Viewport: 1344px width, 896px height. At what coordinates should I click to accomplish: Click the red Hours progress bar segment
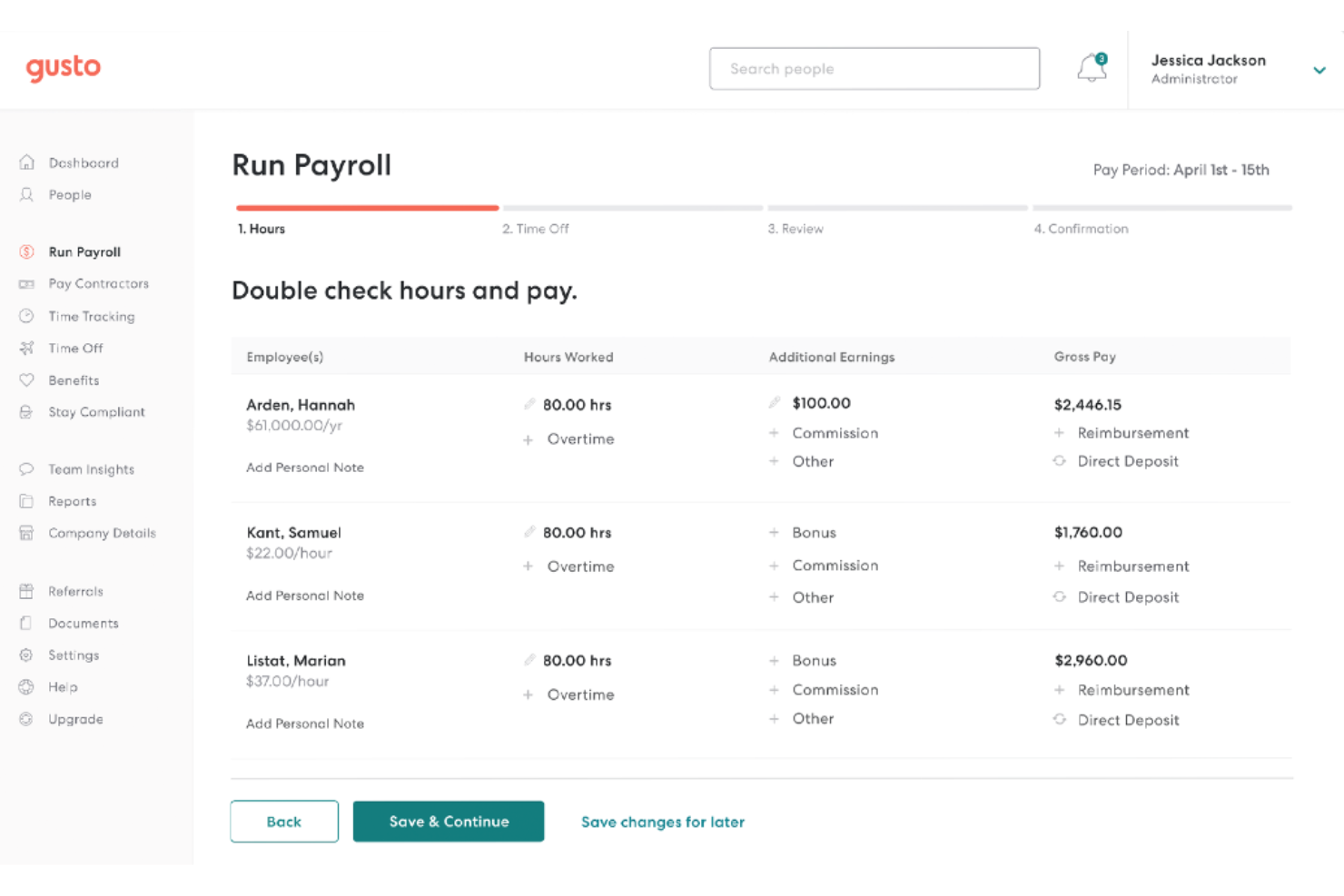point(367,208)
